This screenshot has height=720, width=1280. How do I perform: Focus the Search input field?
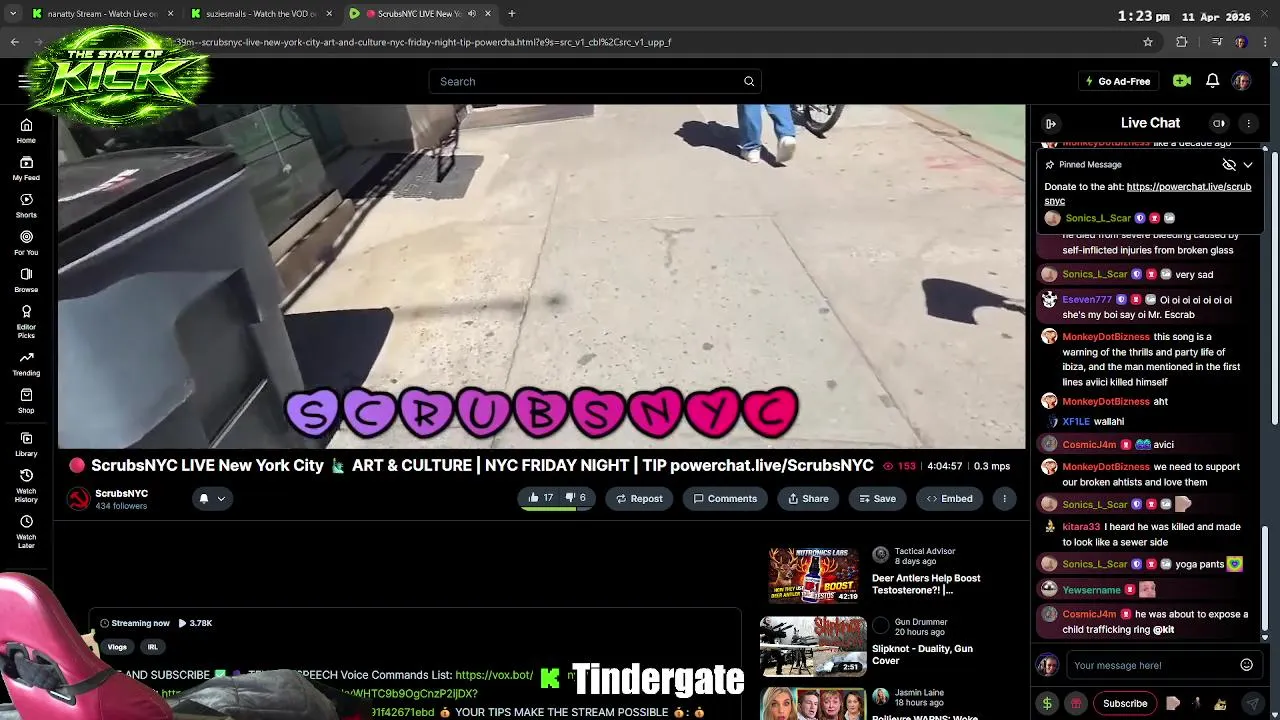[586, 81]
